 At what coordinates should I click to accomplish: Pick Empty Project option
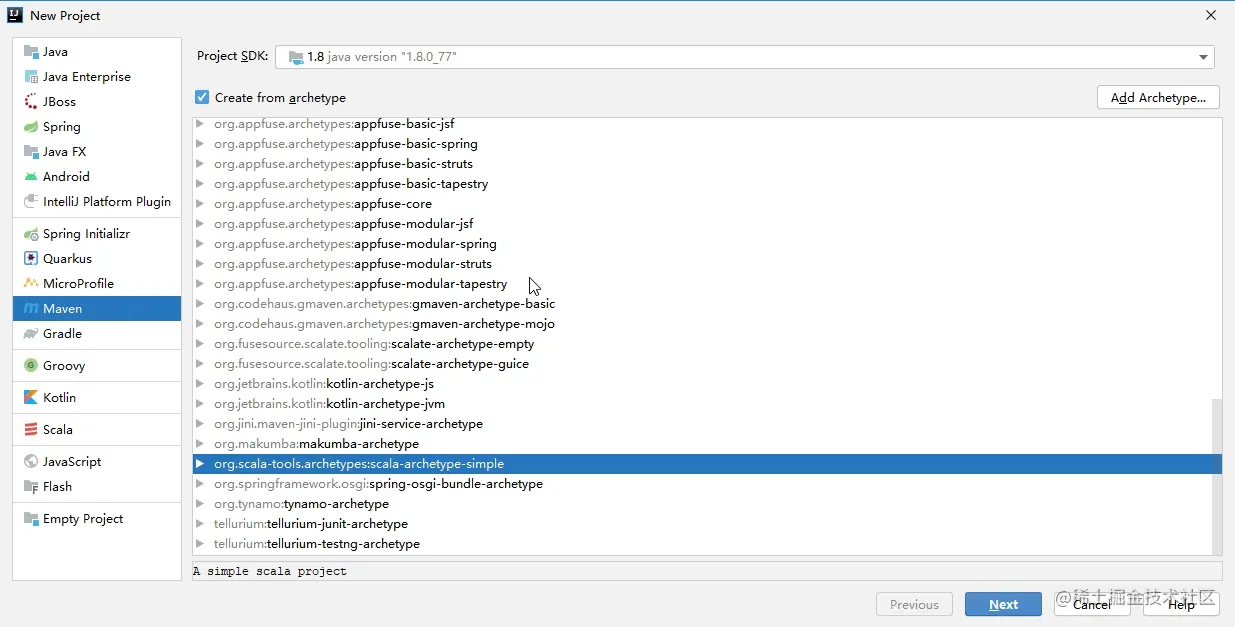tap(97, 519)
